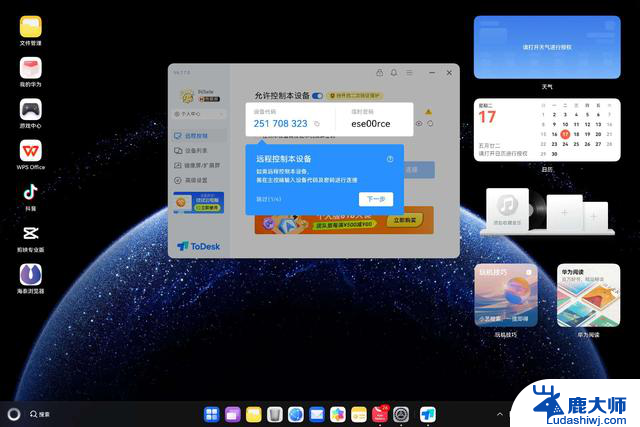
Task: Launch the 游戏中心 gamepad icon
Action: coord(31,109)
